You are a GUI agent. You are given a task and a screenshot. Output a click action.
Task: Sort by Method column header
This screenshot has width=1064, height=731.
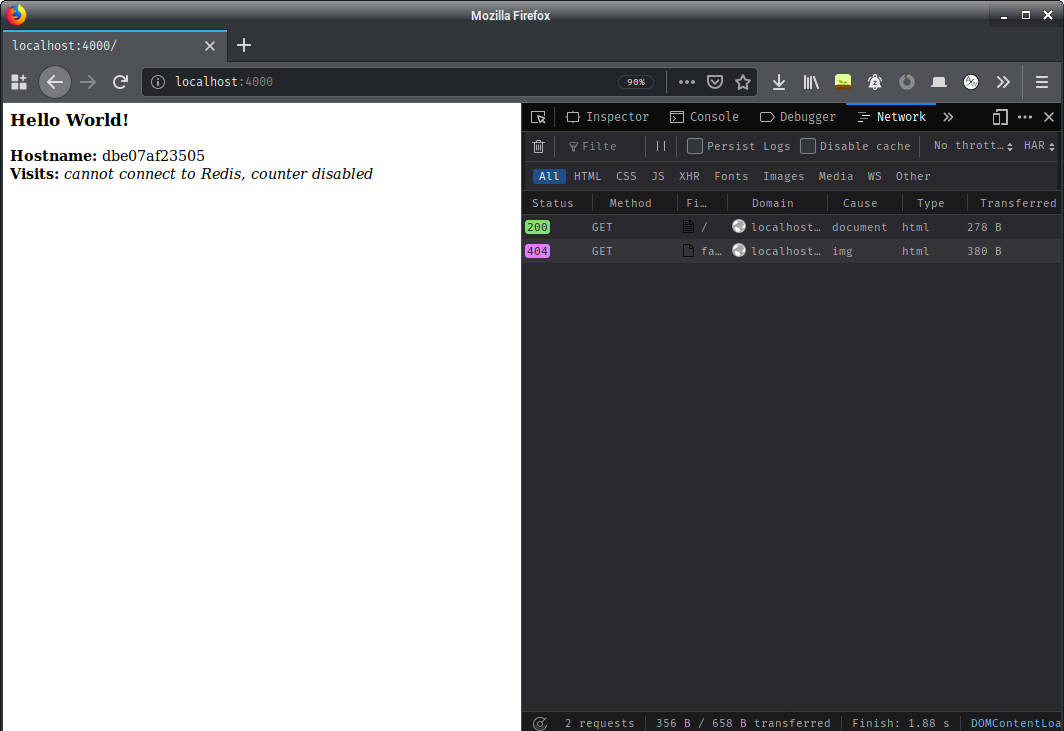click(634, 203)
